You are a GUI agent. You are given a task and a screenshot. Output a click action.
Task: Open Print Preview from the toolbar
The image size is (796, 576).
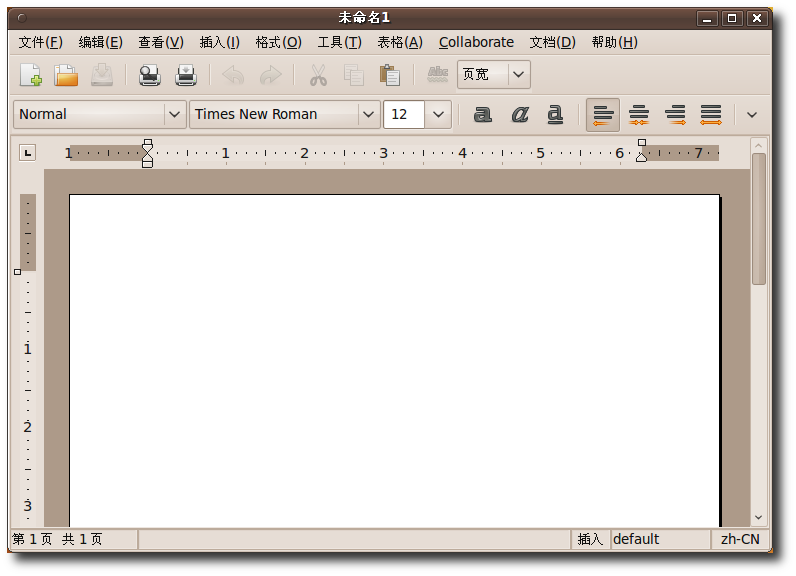pos(150,75)
